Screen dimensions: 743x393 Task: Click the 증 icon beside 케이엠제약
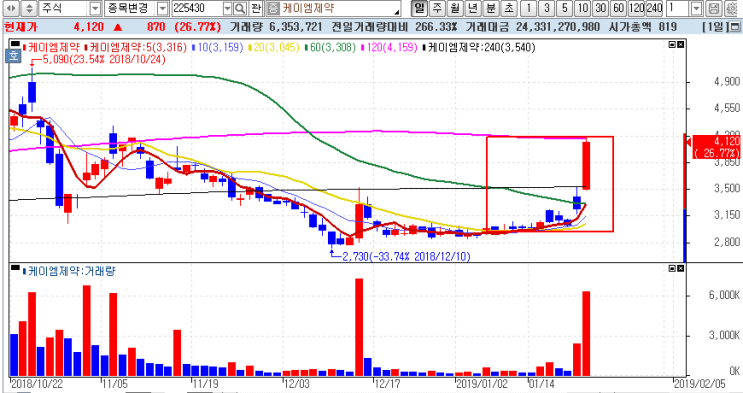click(273, 8)
